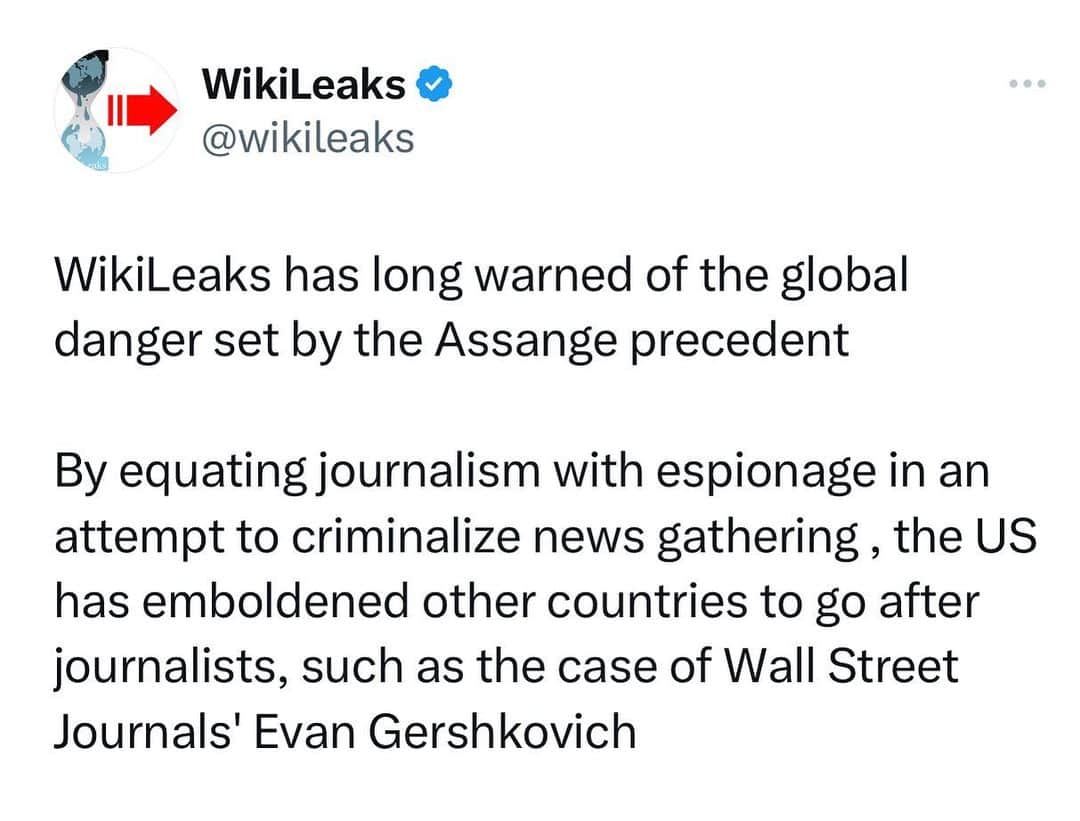This screenshot has width=1080, height=821.
Task: Click the word "espionage" in tweet text
Action: click(x=765, y=474)
